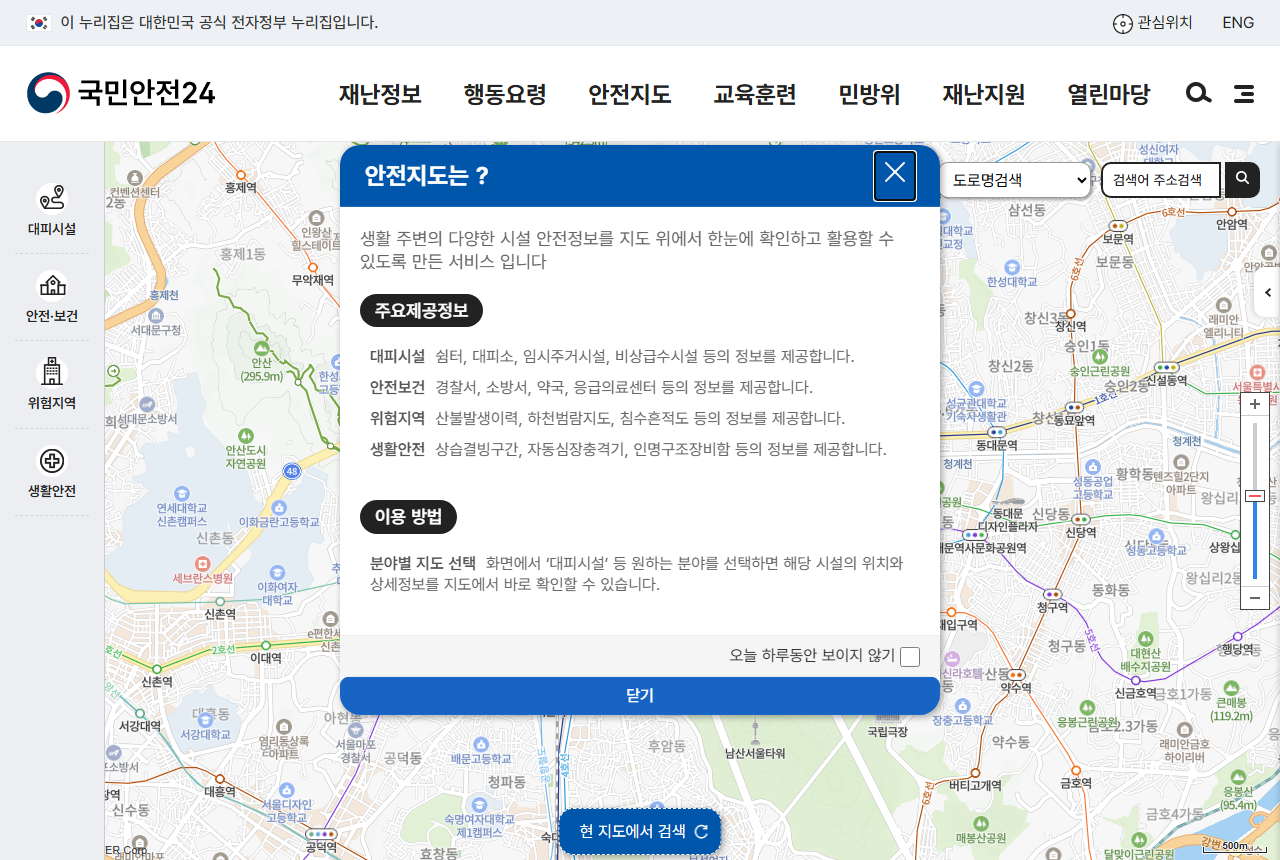Open the 재난지원 menu
1280x860 pixels.
pyautogui.click(x=984, y=94)
